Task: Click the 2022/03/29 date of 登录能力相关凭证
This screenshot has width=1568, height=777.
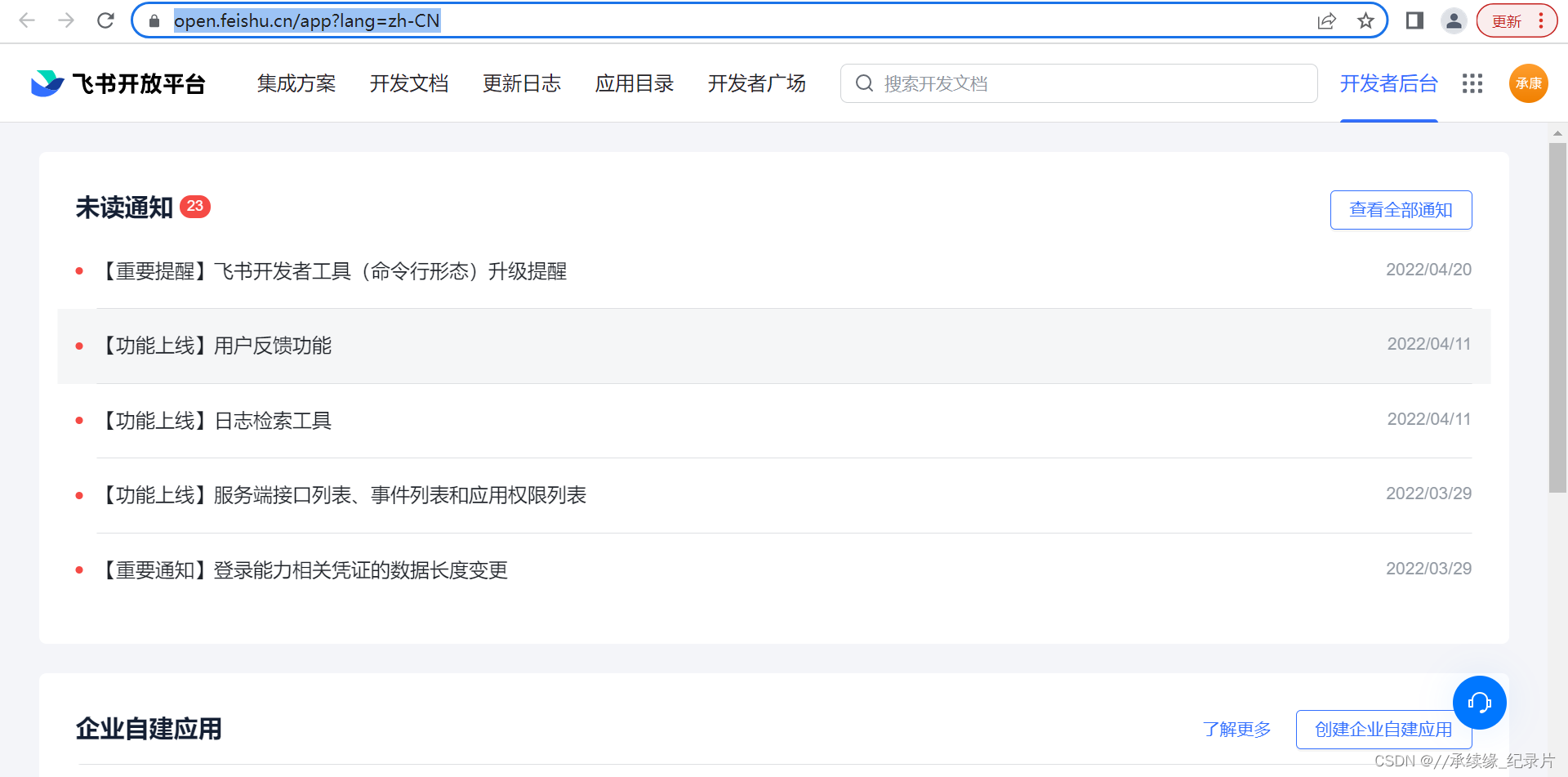Action: tap(1429, 569)
